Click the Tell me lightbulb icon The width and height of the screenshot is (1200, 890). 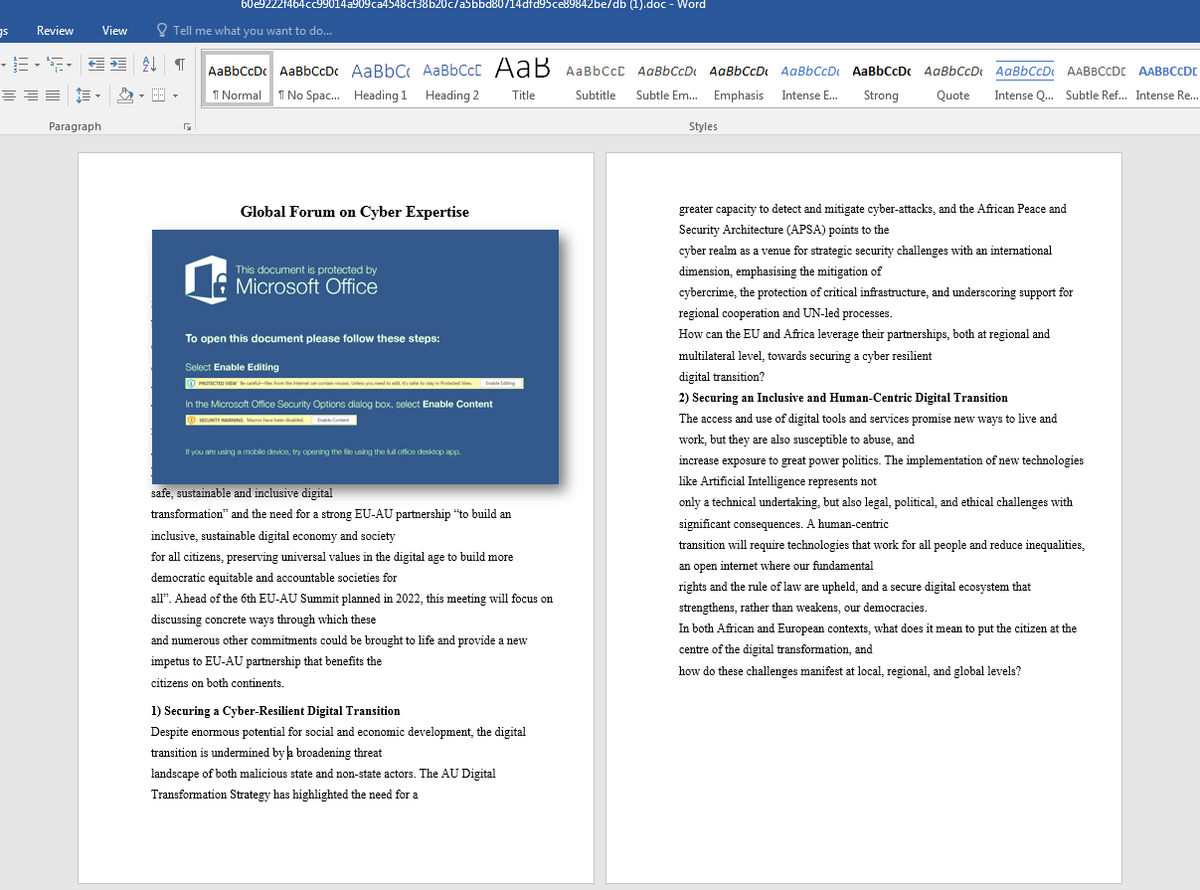coord(163,31)
